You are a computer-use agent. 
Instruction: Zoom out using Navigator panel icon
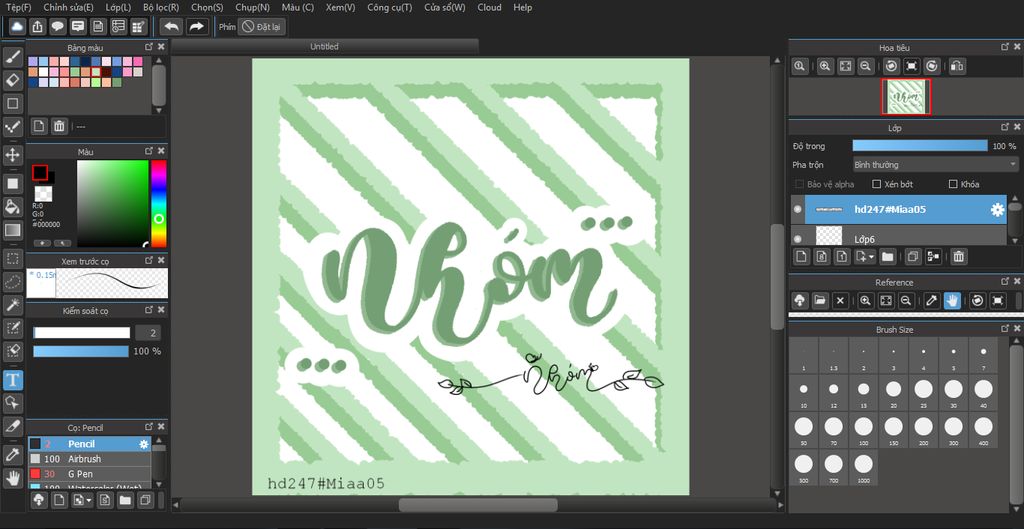(865, 66)
